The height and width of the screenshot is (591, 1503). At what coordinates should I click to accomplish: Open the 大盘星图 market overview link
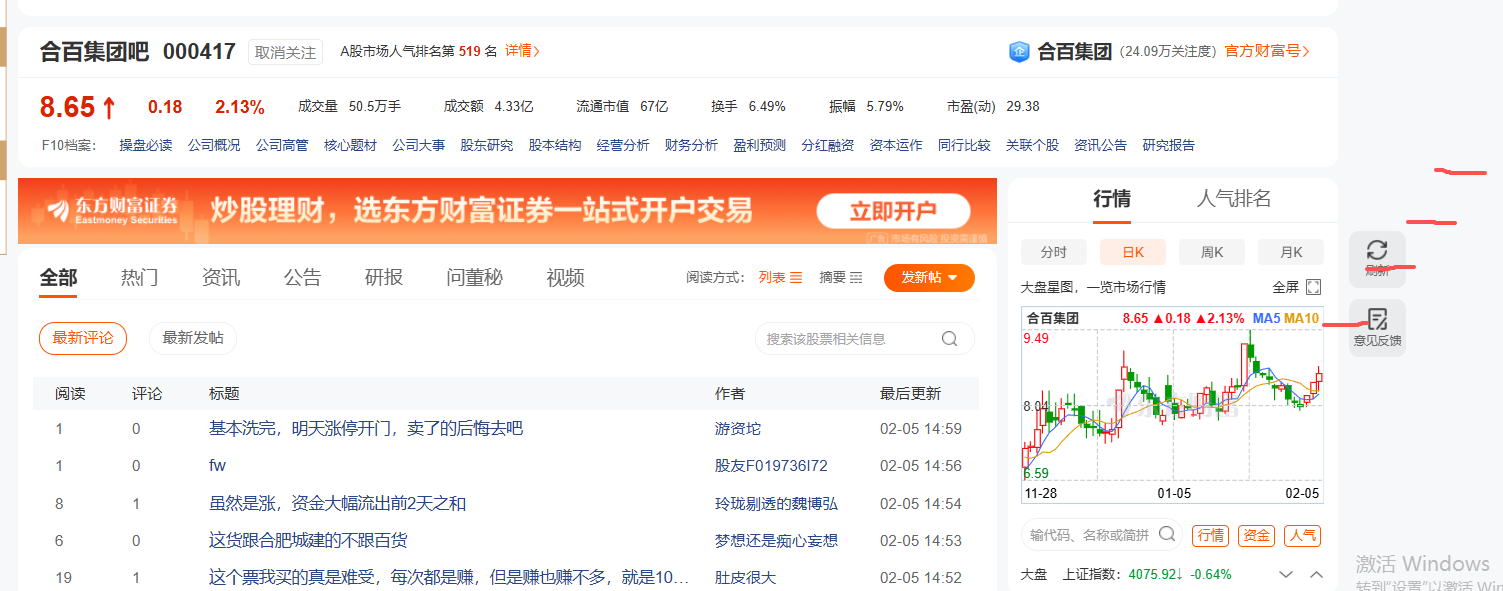point(1093,287)
